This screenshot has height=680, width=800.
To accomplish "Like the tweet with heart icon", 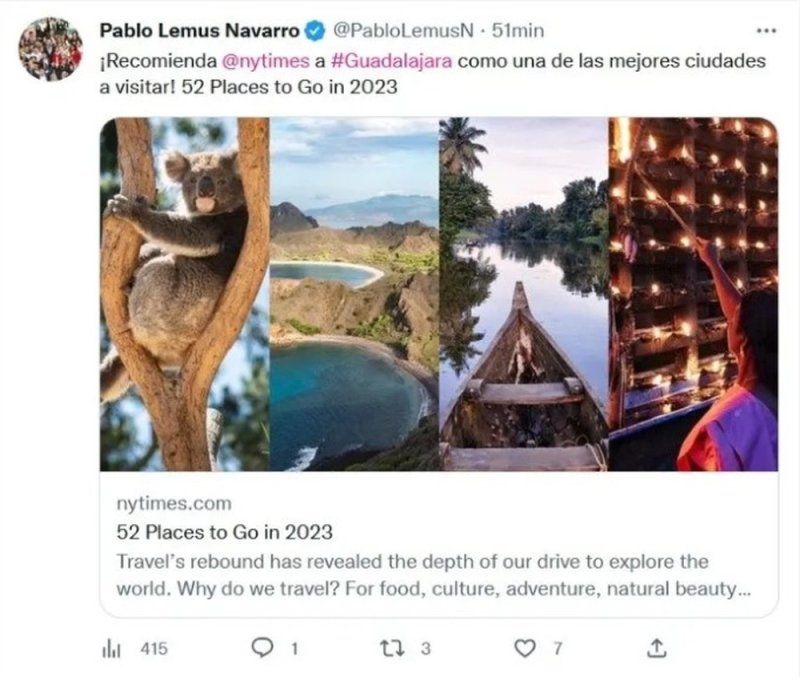I will [525, 649].
